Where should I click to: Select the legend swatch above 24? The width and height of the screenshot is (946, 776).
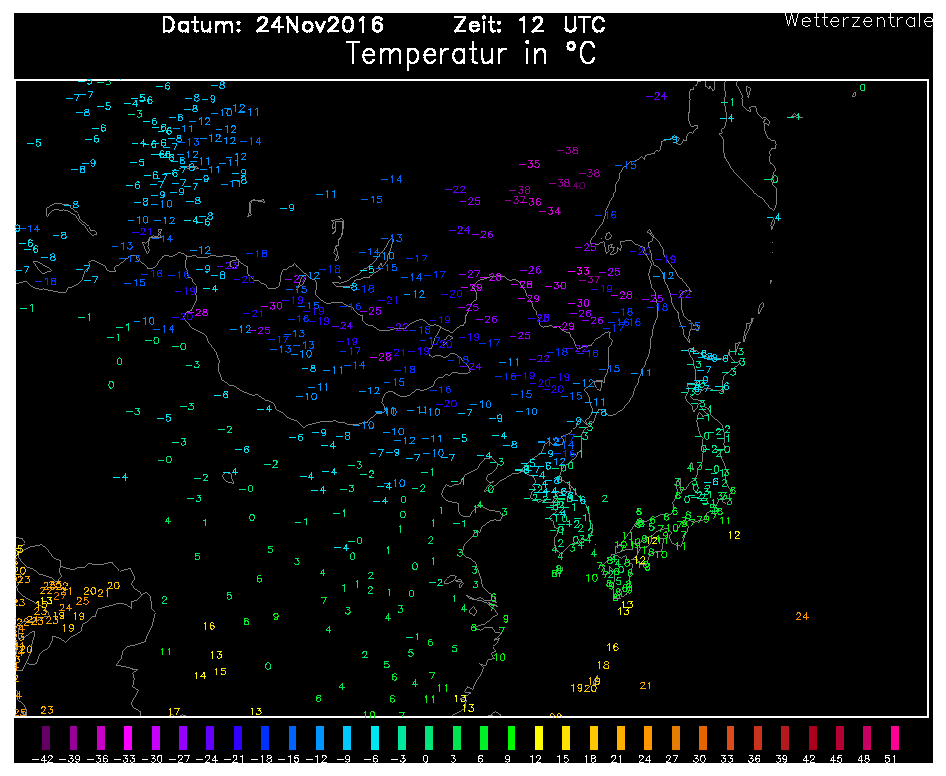click(x=647, y=738)
